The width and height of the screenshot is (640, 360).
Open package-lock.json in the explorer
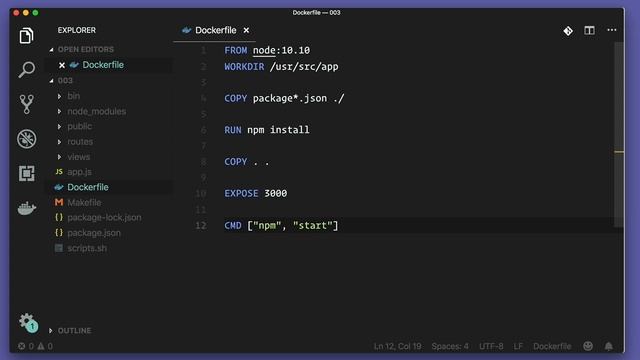[104, 218]
